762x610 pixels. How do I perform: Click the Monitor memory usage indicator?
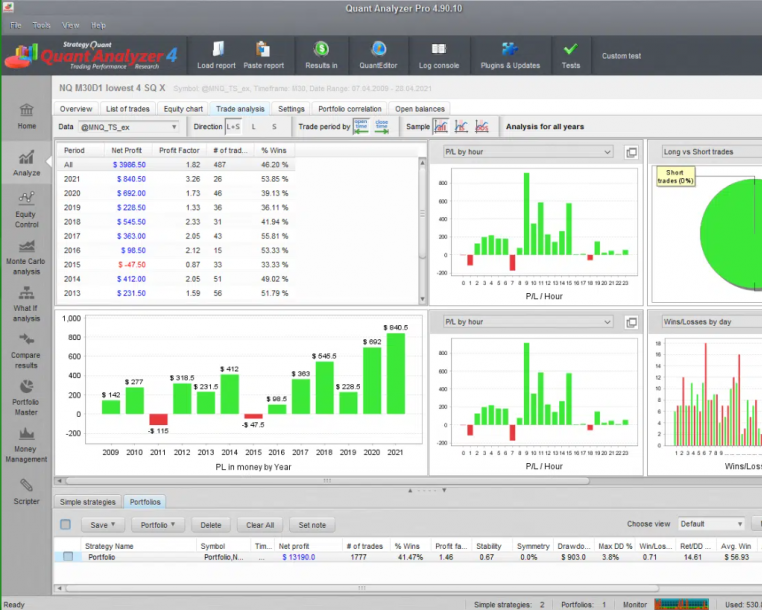coord(681,604)
